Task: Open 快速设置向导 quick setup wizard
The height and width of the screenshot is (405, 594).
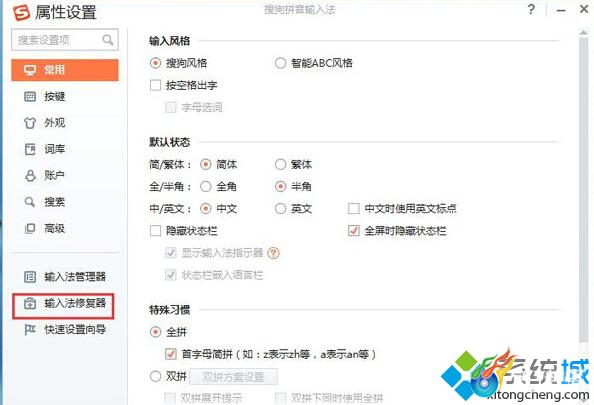Action: click(x=65, y=330)
